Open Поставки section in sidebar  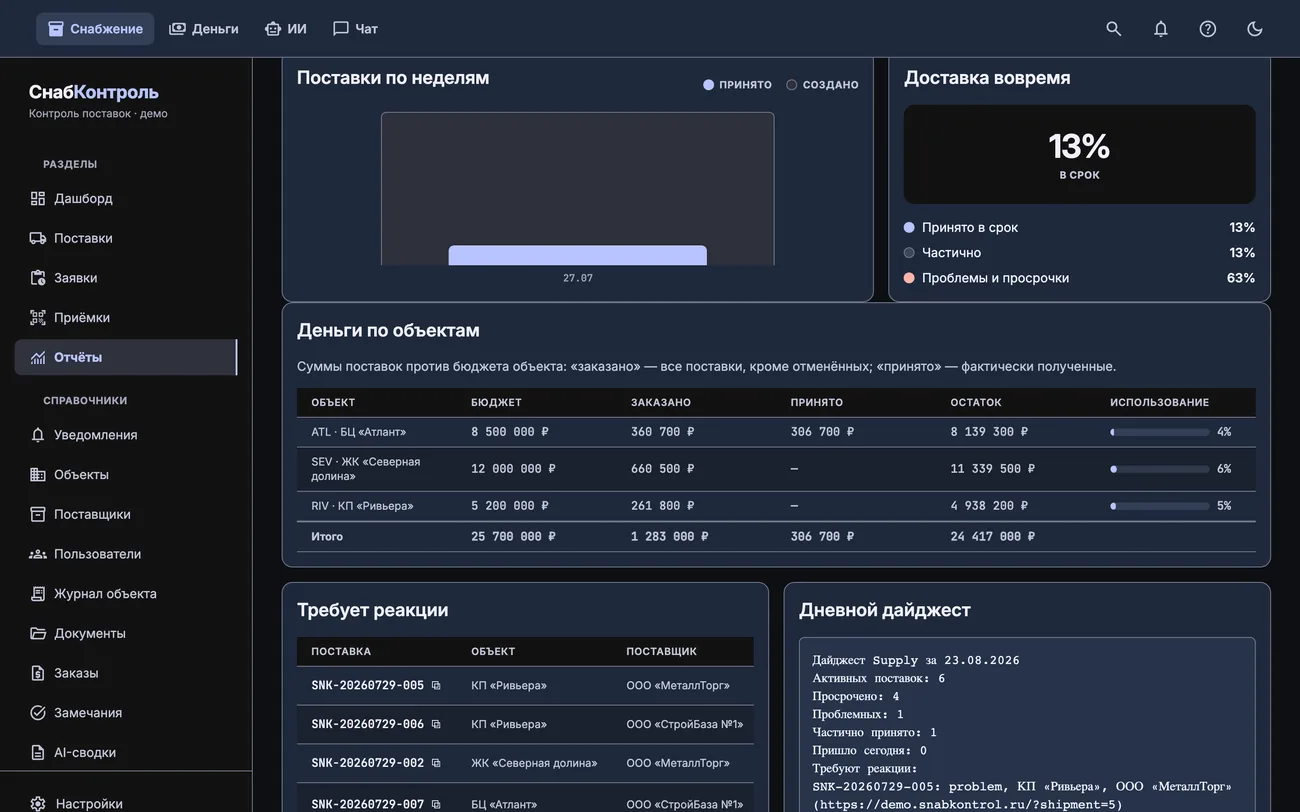pyautogui.click(x=126, y=238)
